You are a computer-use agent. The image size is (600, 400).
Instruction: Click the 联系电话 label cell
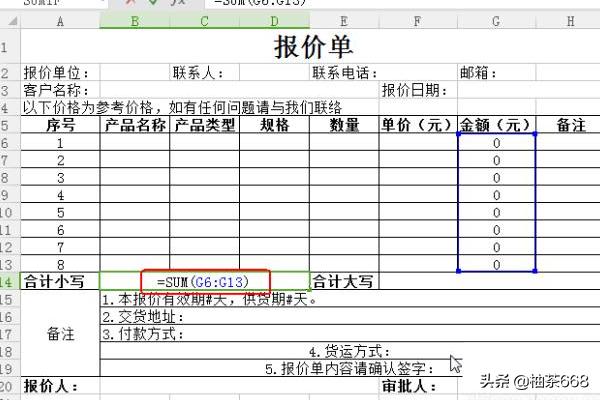point(343,73)
